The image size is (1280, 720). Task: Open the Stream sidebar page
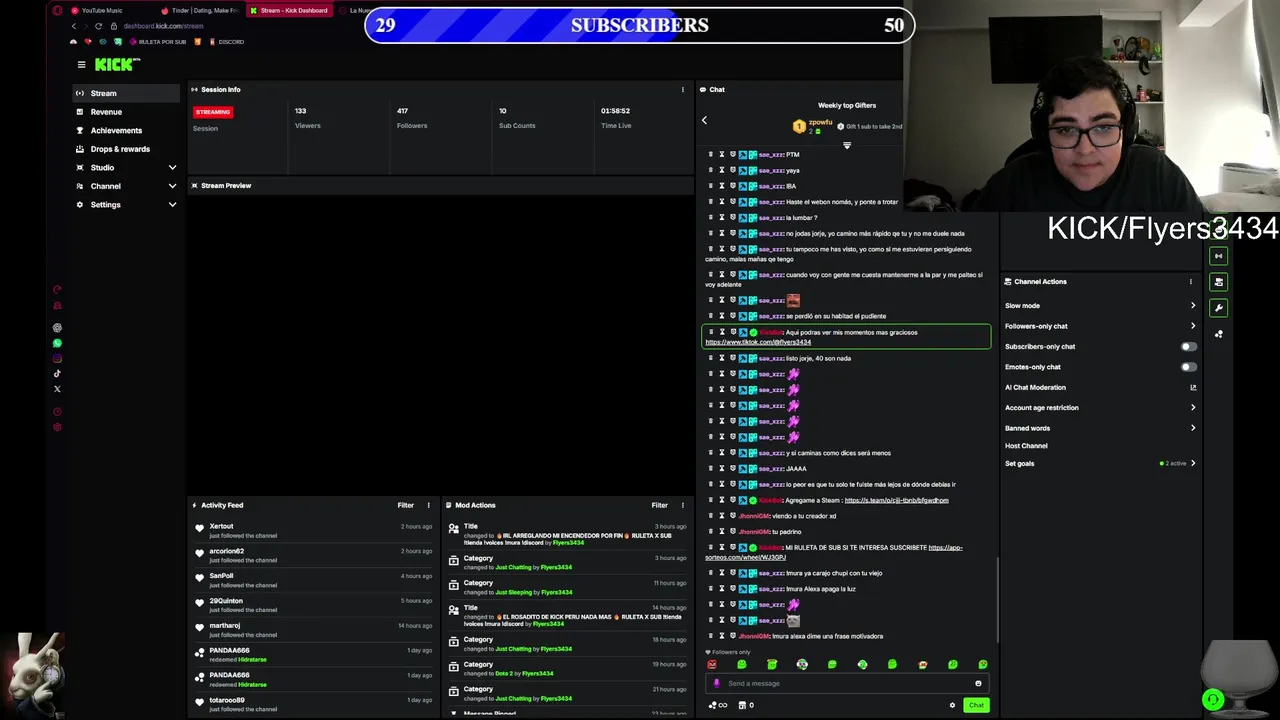click(128, 93)
